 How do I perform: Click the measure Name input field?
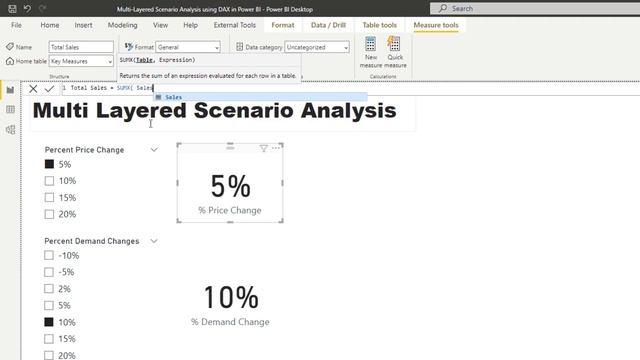click(81, 47)
